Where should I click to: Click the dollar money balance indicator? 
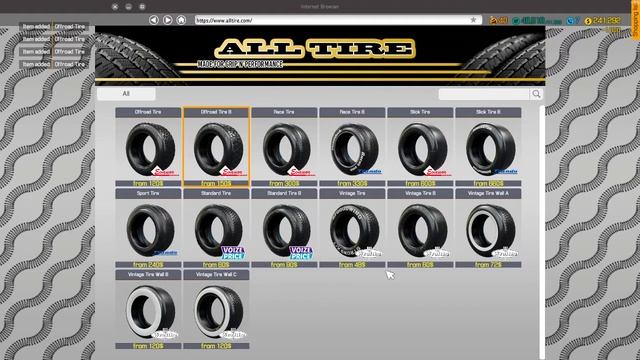[602, 20]
